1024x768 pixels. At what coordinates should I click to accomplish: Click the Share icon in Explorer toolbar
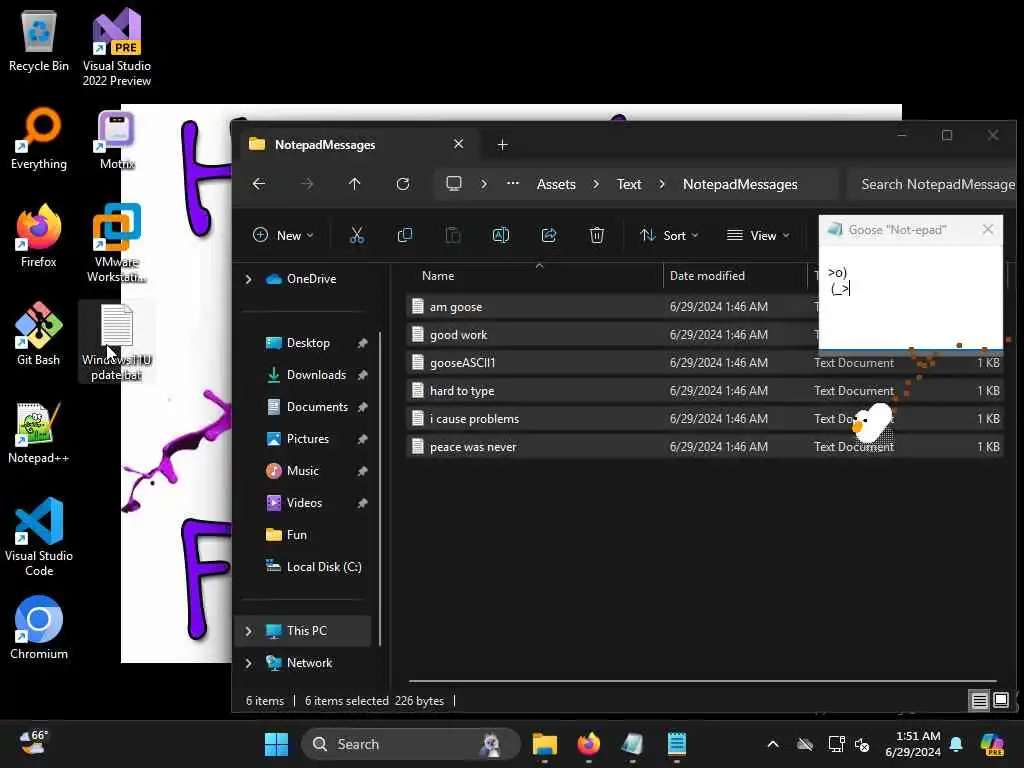pyautogui.click(x=549, y=235)
